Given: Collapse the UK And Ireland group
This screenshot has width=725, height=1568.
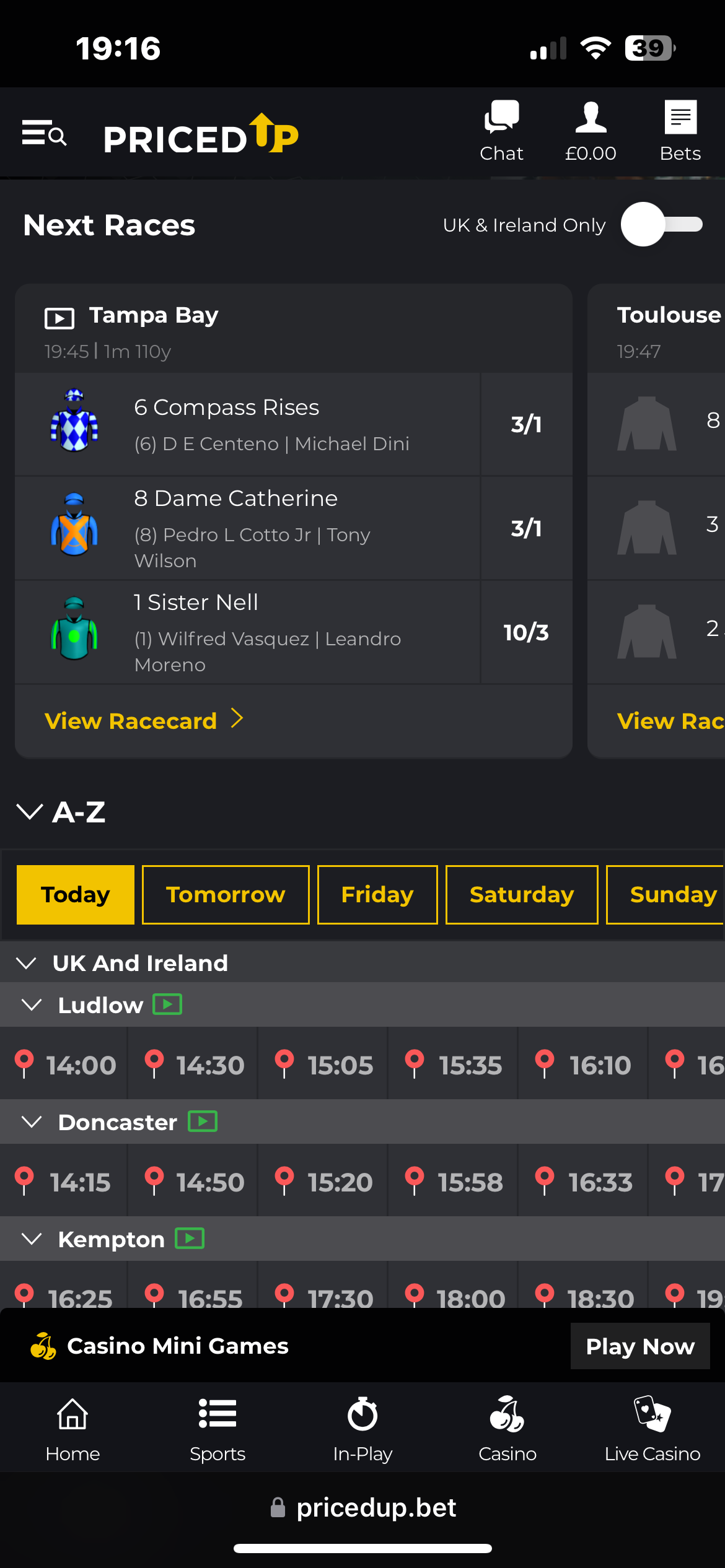Looking at the screenshot, I should [27, 963].
